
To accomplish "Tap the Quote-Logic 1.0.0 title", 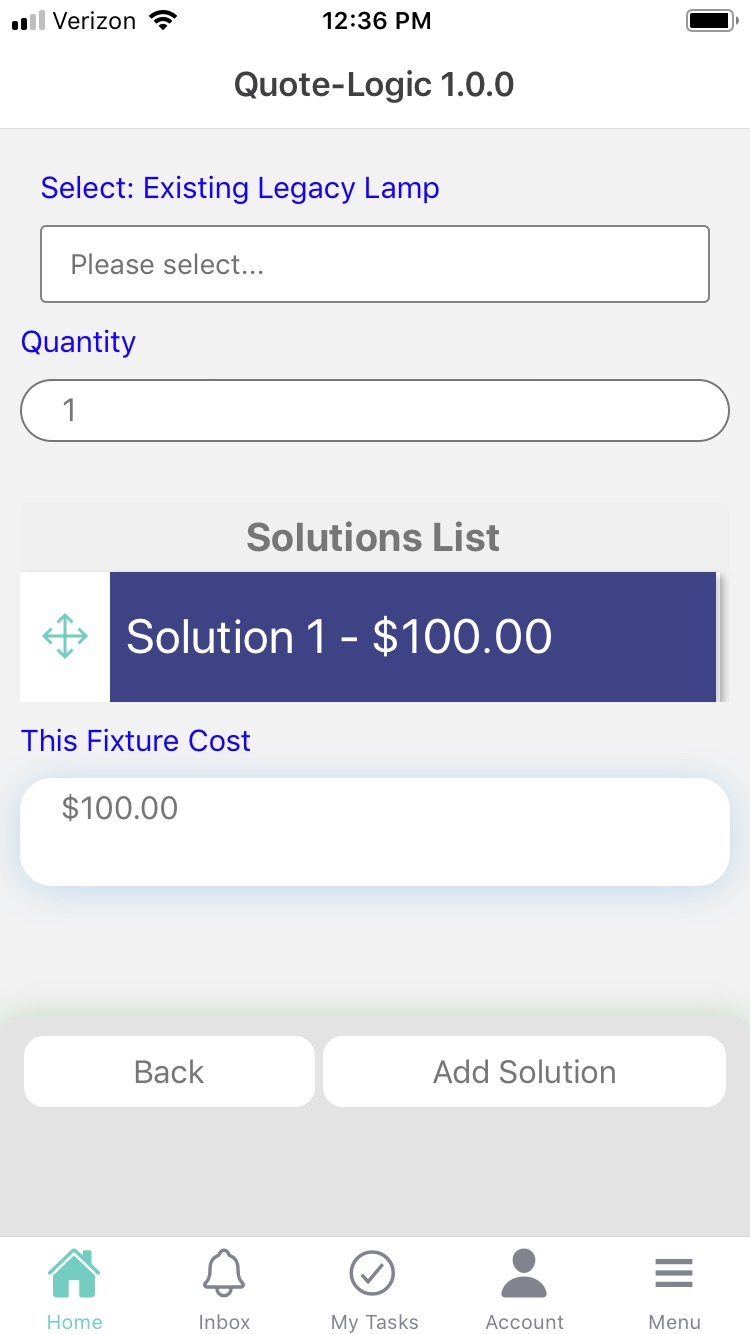I will [x=374, y=85].
